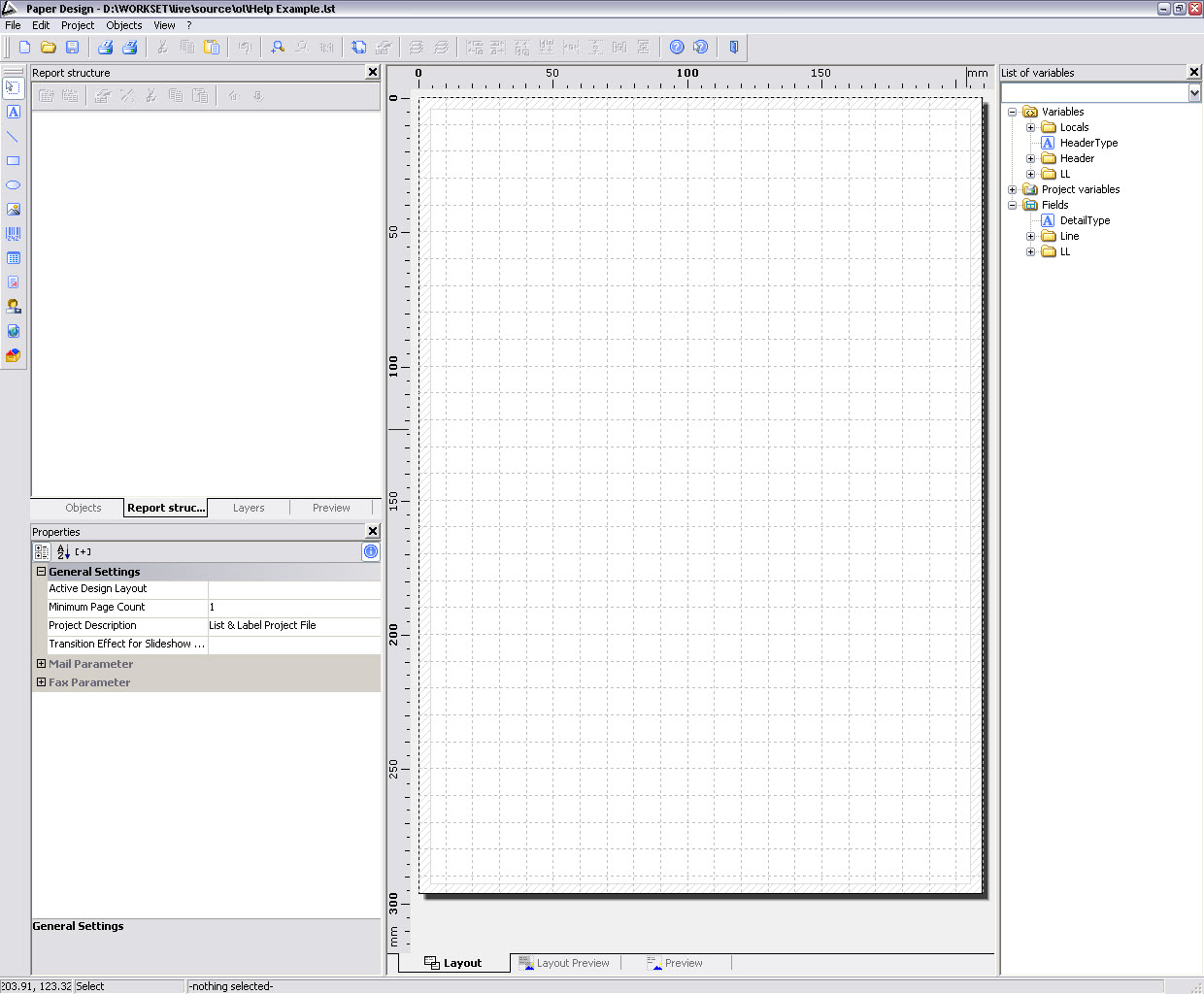
Task: Select the selection pointer tool
Action: 13,87
